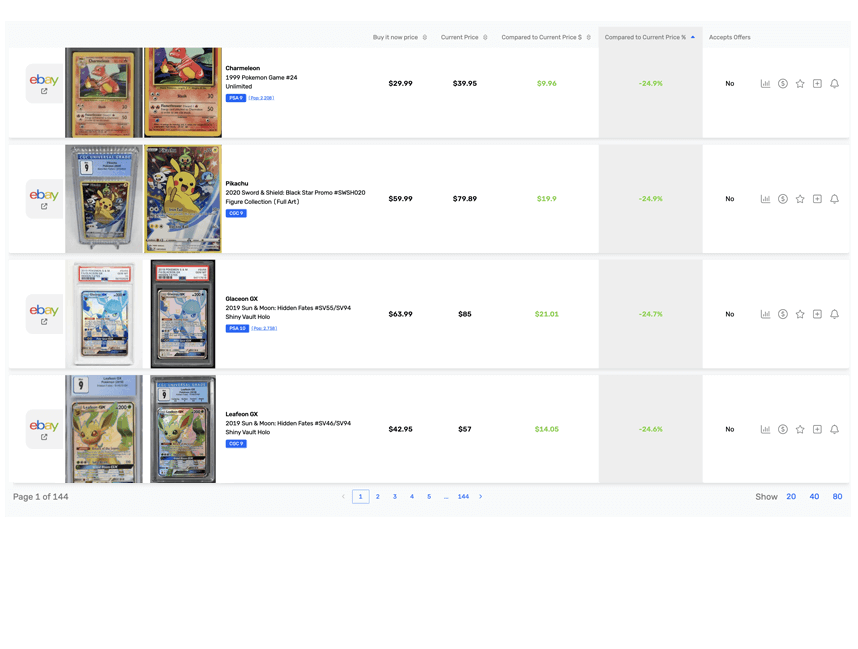Open price chart icon for Pikachu row

tap(765, 199)
